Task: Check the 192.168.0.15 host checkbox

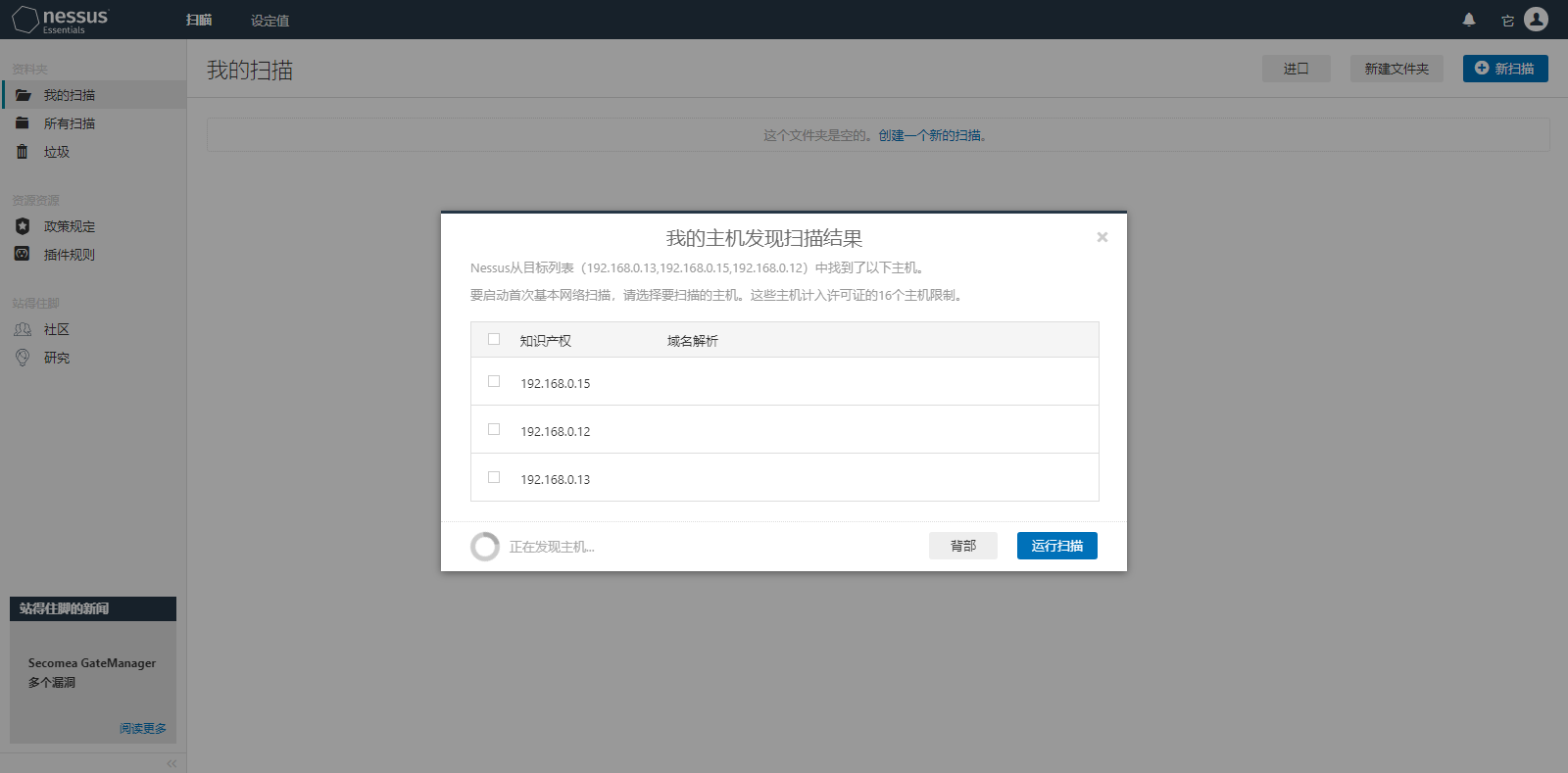Action: (494, 381)
